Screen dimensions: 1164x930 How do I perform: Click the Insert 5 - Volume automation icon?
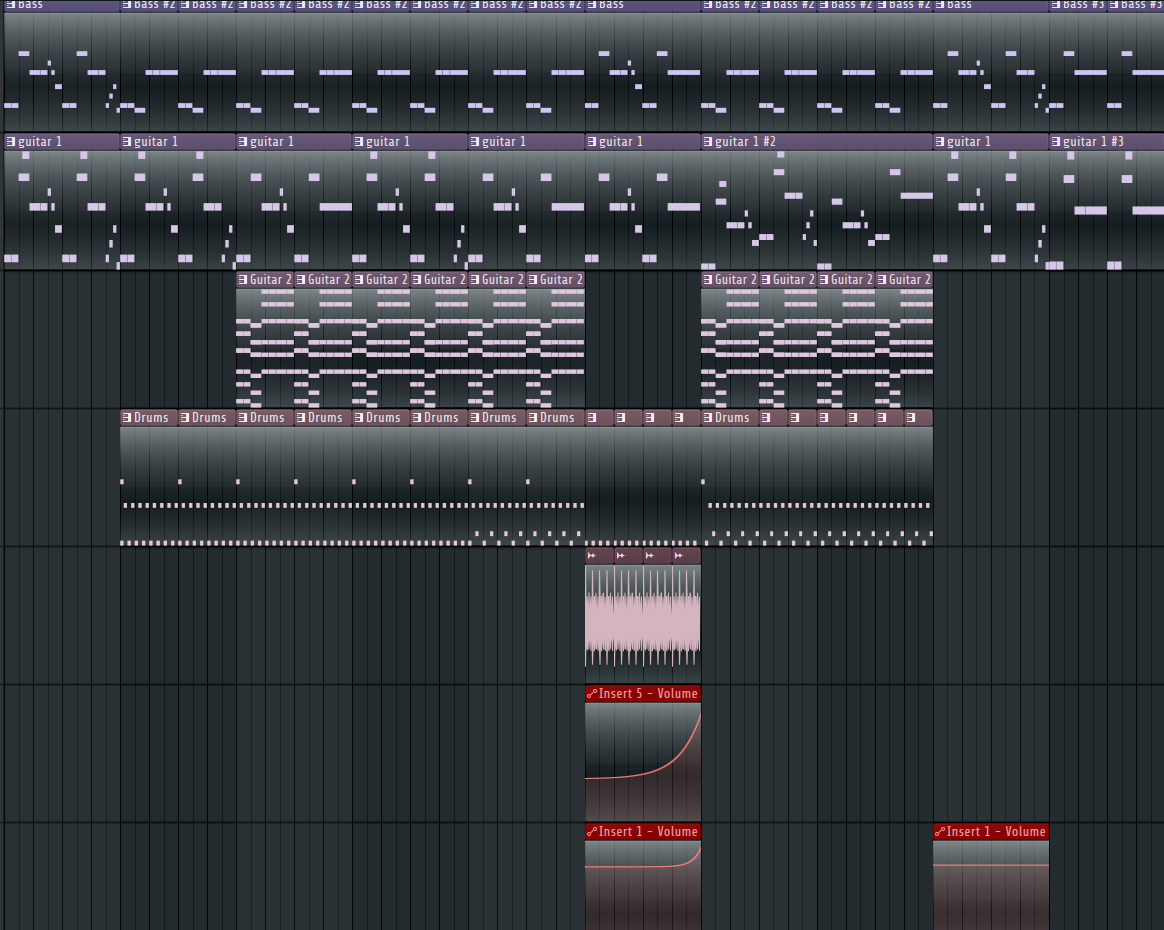[592, 694]
